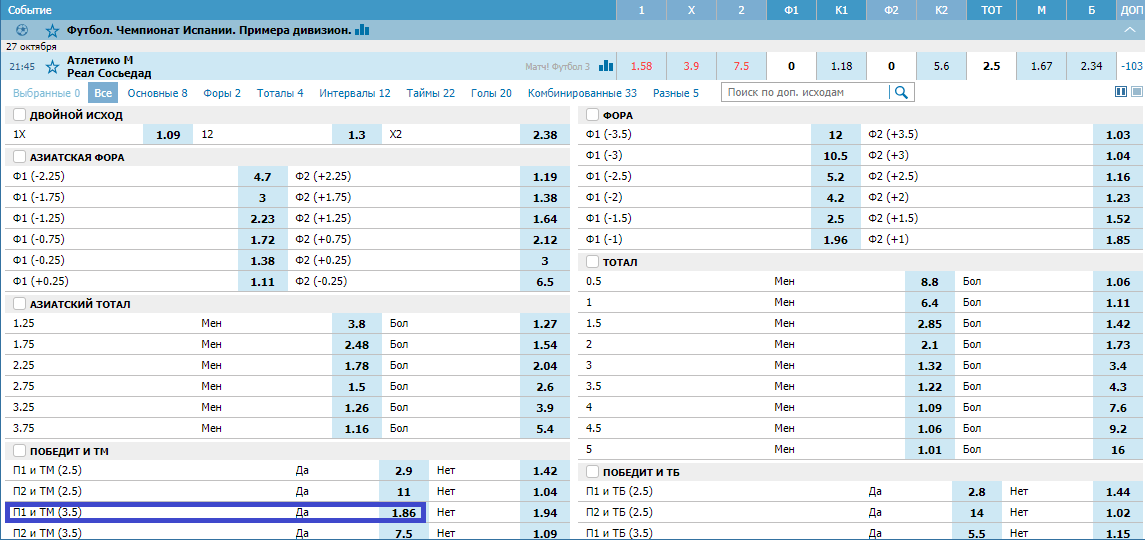Viewport: 1145px width, 540px height.
Task: Select double chance 1X odds 1.09
Action: tap(168, 135)
